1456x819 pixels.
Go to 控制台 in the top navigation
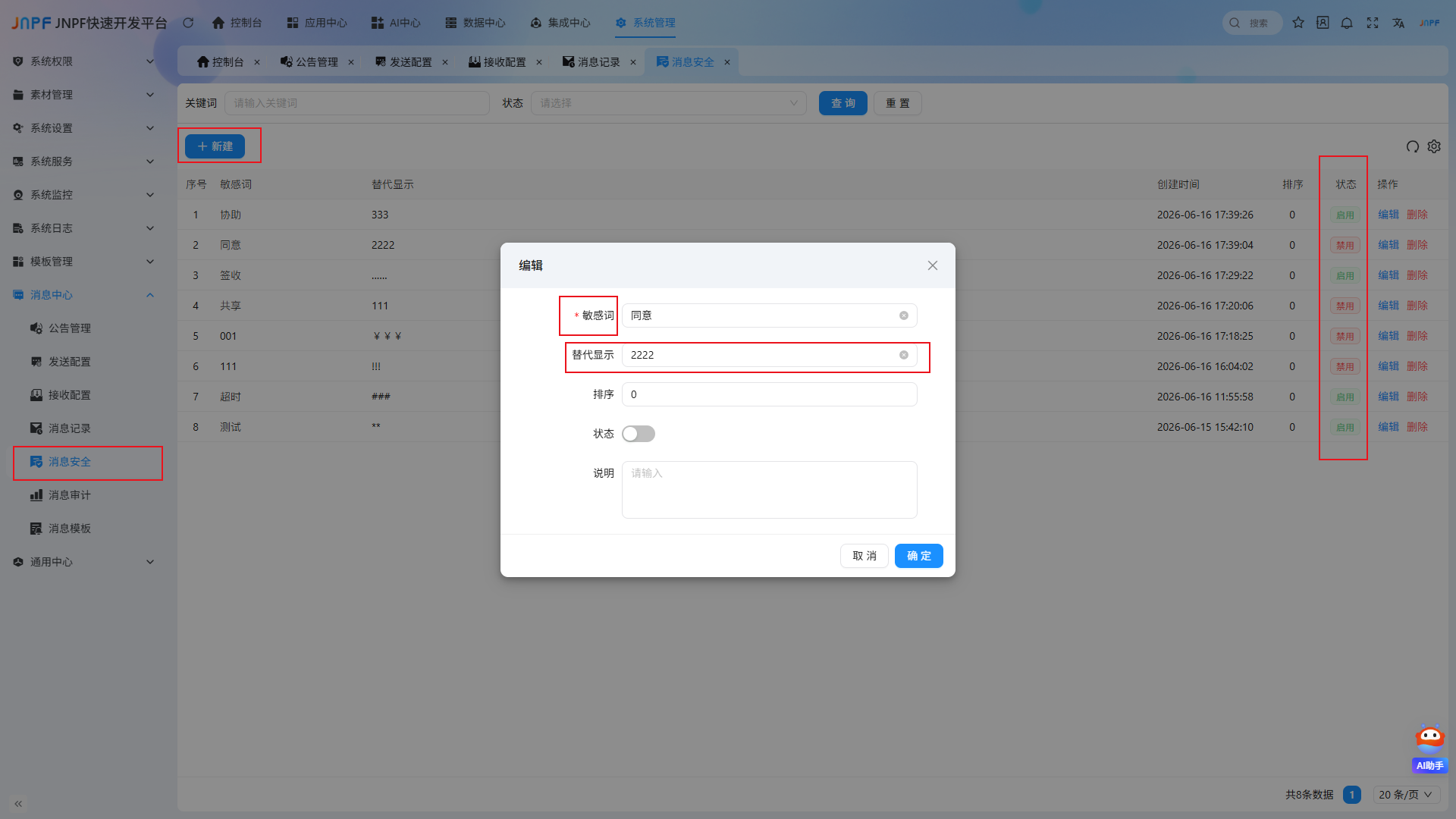[237, 23]
